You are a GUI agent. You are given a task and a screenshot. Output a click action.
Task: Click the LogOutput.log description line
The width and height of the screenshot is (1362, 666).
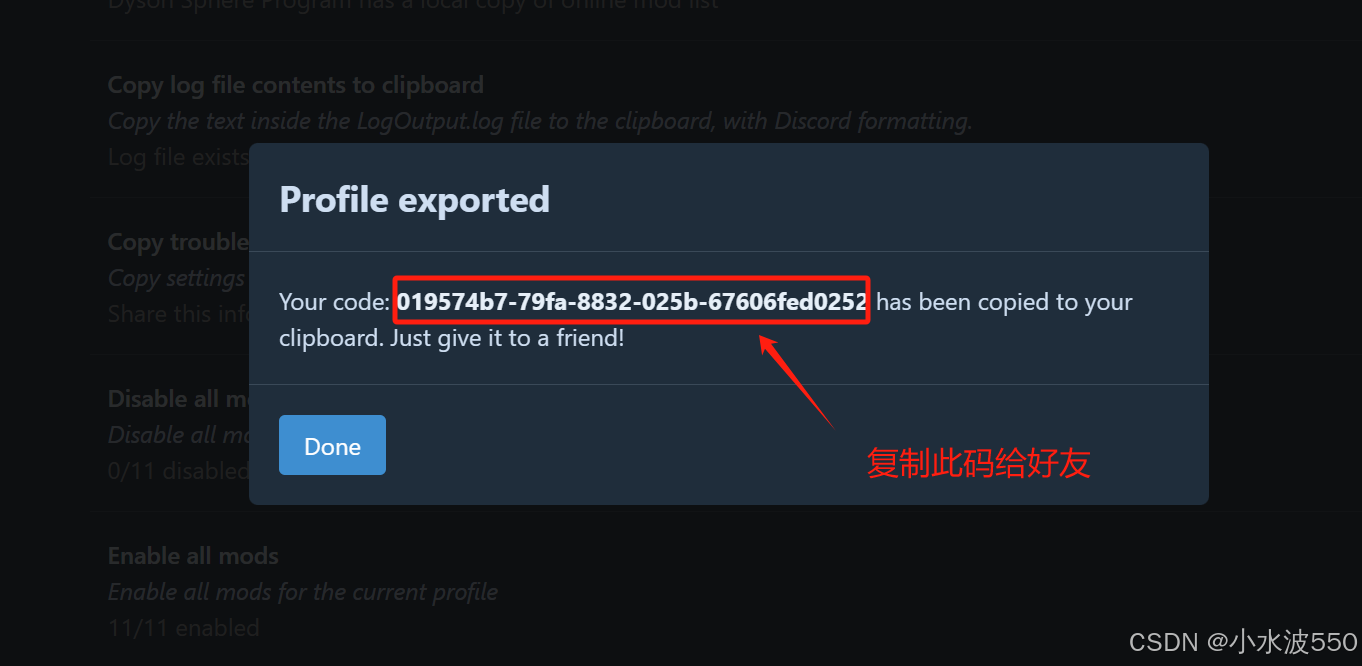tap(540, 121)
